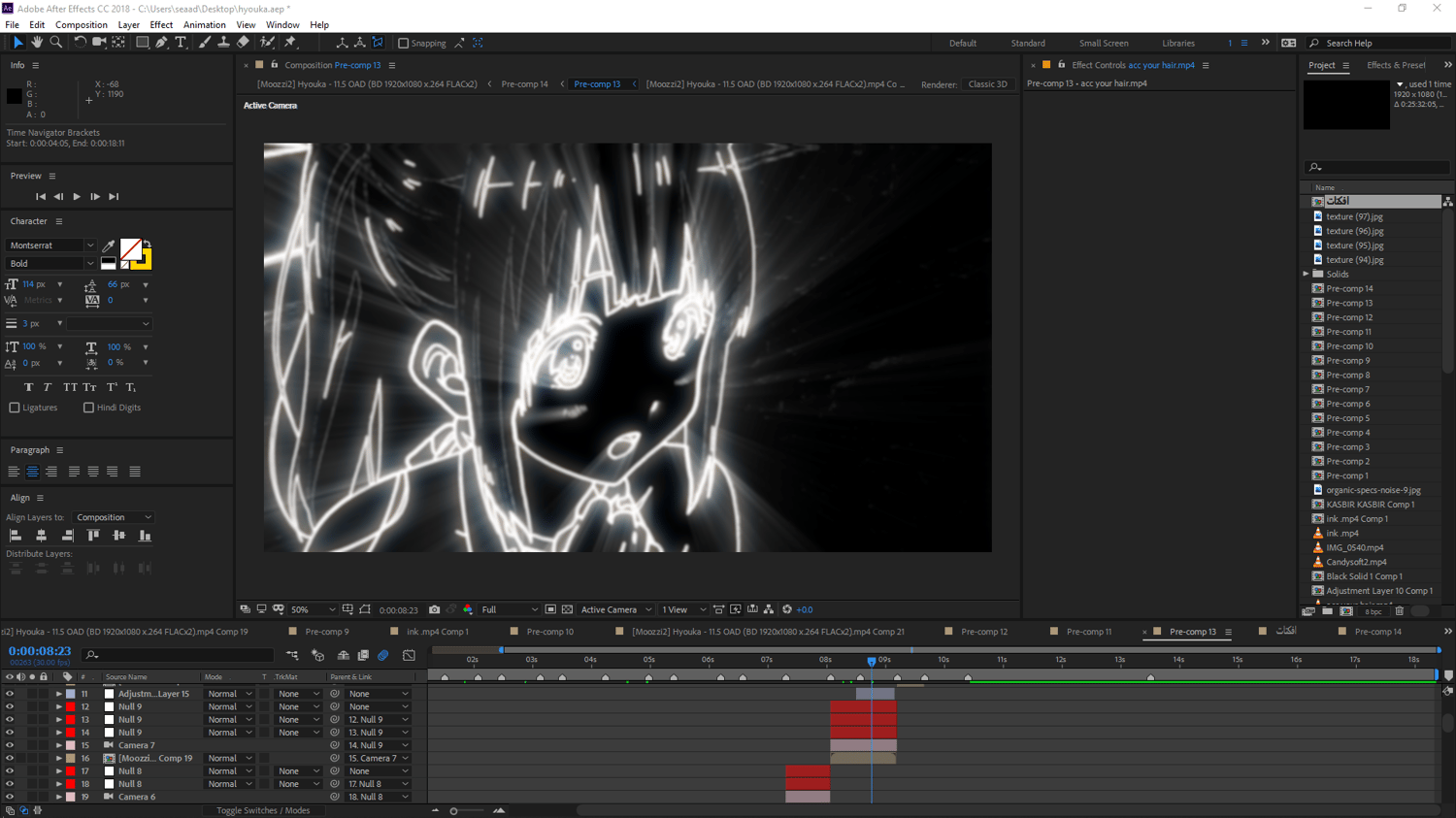Hide layer 12 Null 9
Screen dimensions: 1456x818
pyautogui.click(x=10, y=706)
